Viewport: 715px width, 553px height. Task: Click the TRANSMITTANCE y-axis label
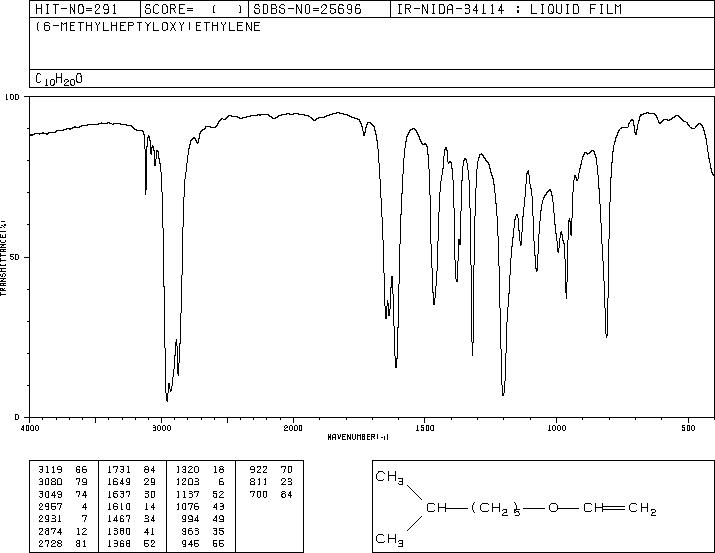(5, 257)
